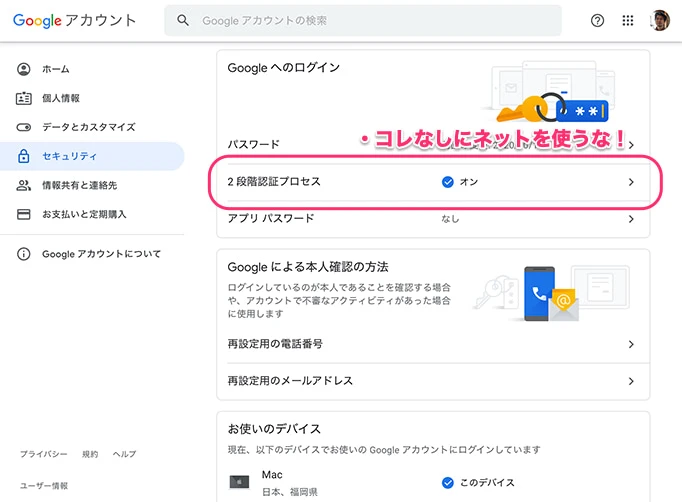The width and height of the screenshot is (682, 502).
Task: Click the お支払いと定期購入 card icon
Action: (x=24, y=214)
